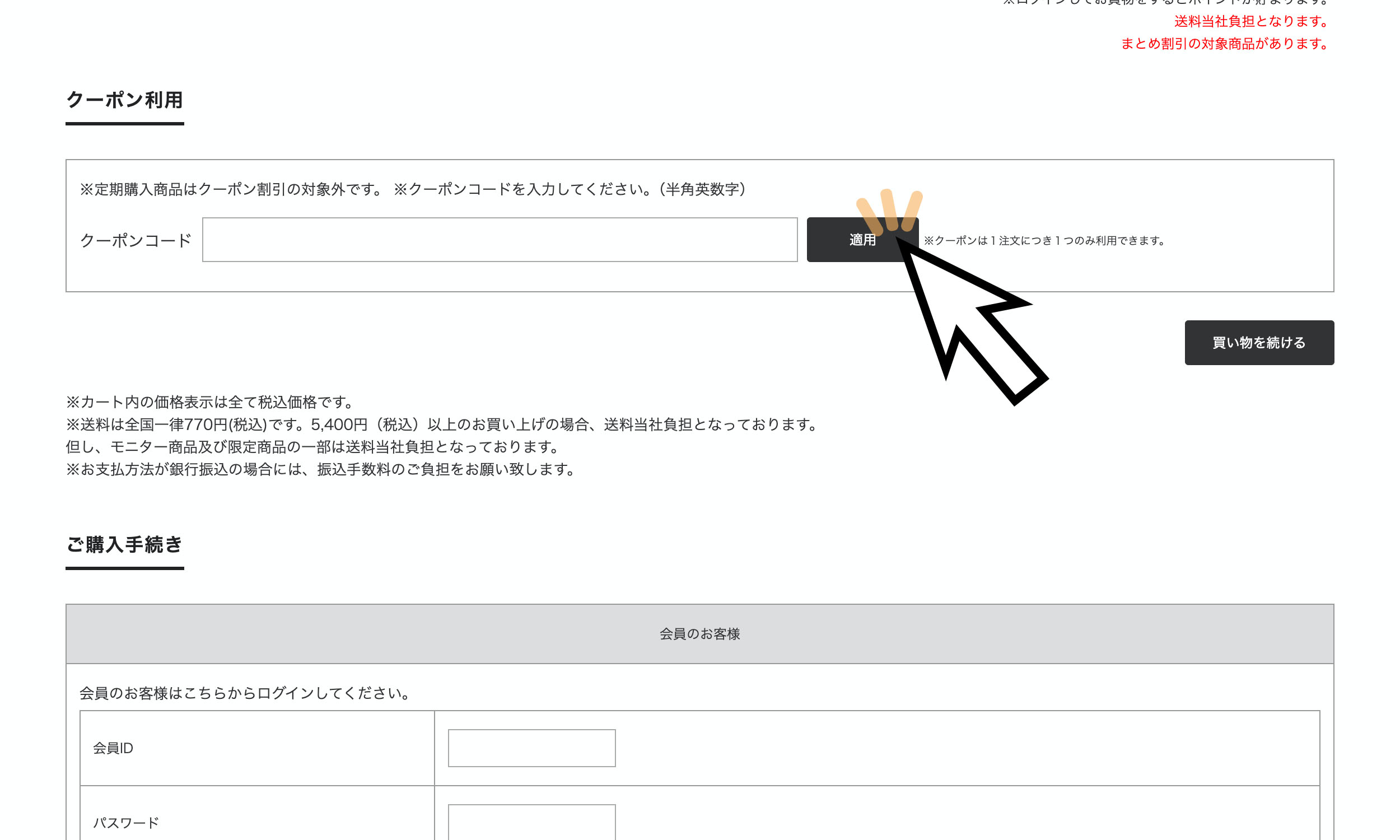Viewport: 1400px width, 840px height.
Task: Click the パスワード input box
Action: (531, 822)
